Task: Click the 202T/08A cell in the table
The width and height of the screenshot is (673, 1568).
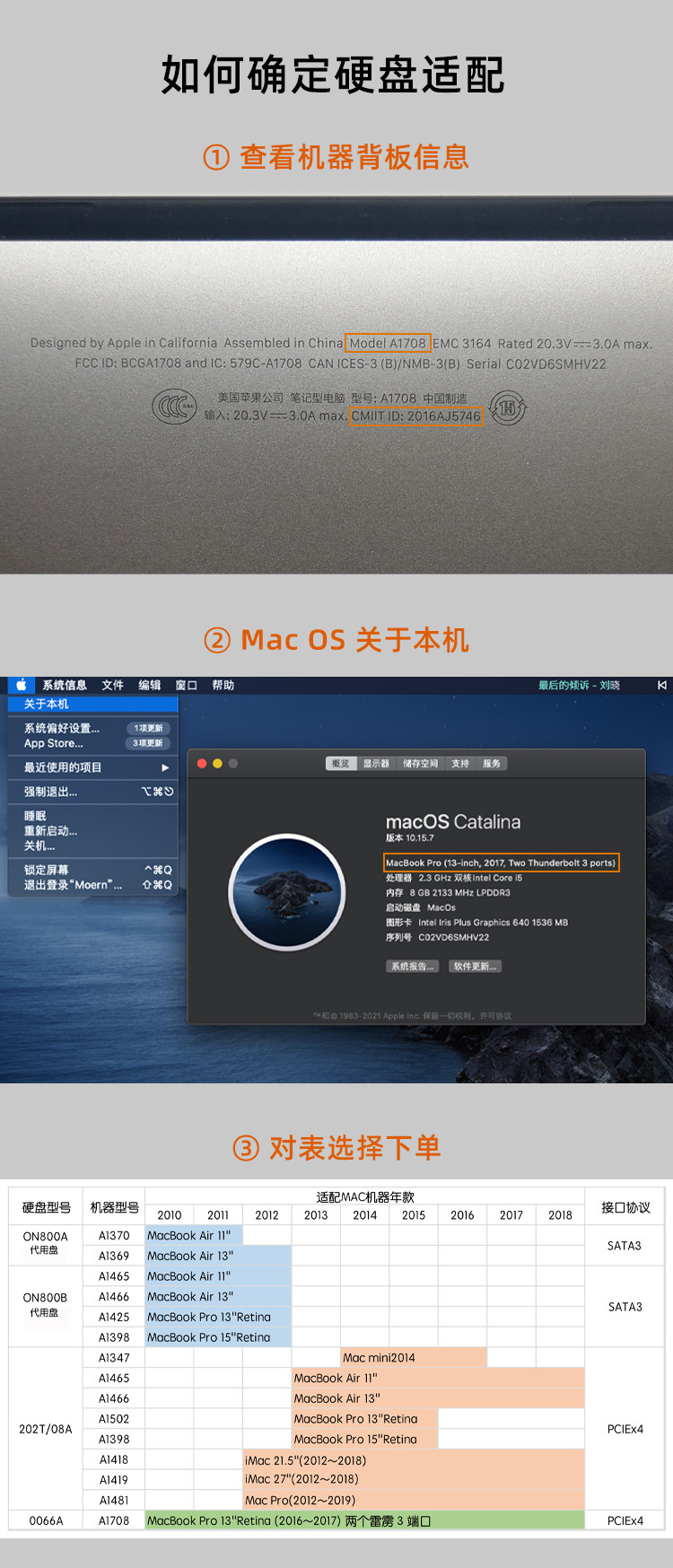Action: click(45, 1429)
